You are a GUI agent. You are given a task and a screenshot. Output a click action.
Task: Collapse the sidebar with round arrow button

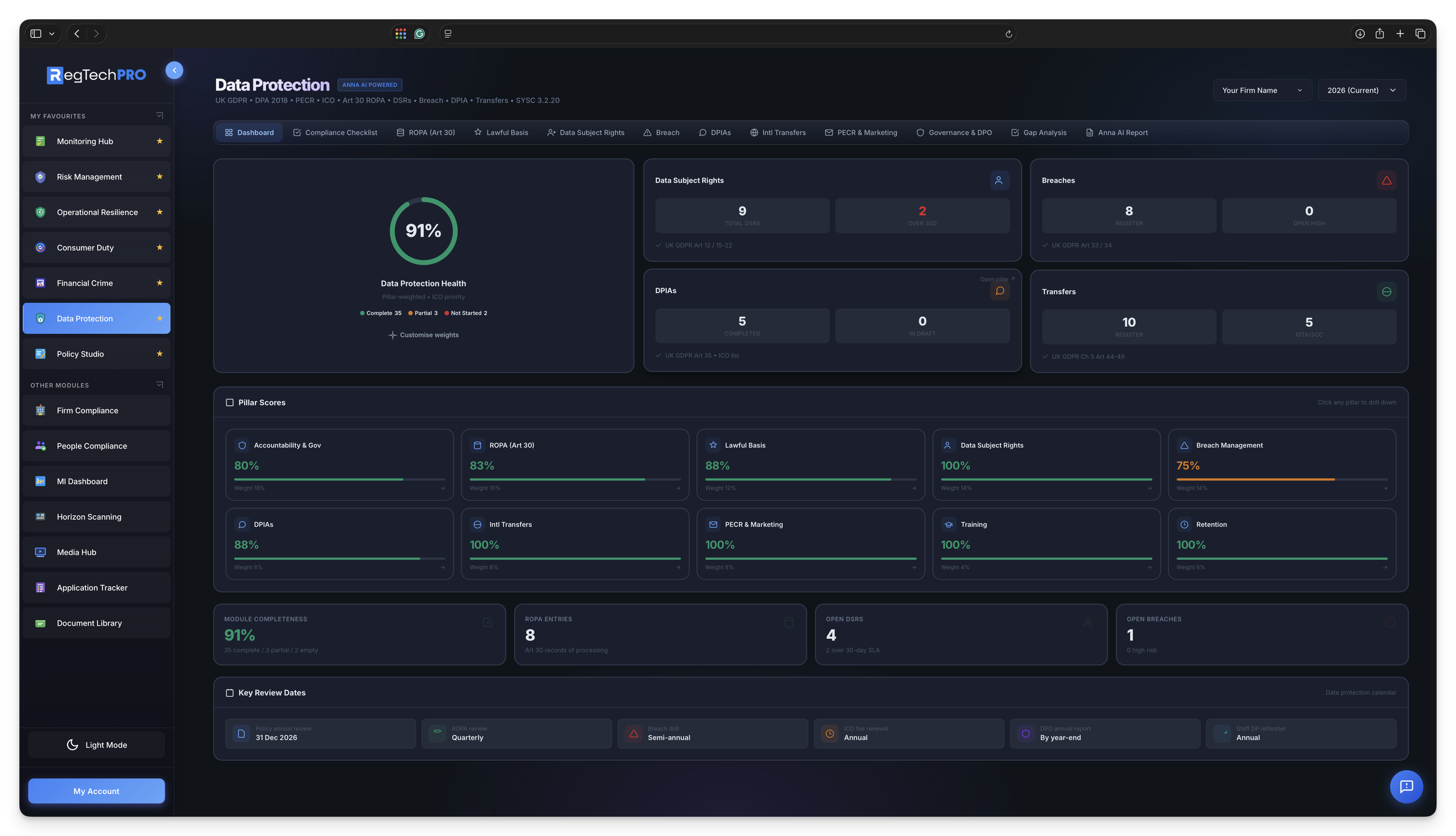click(174, 70)
